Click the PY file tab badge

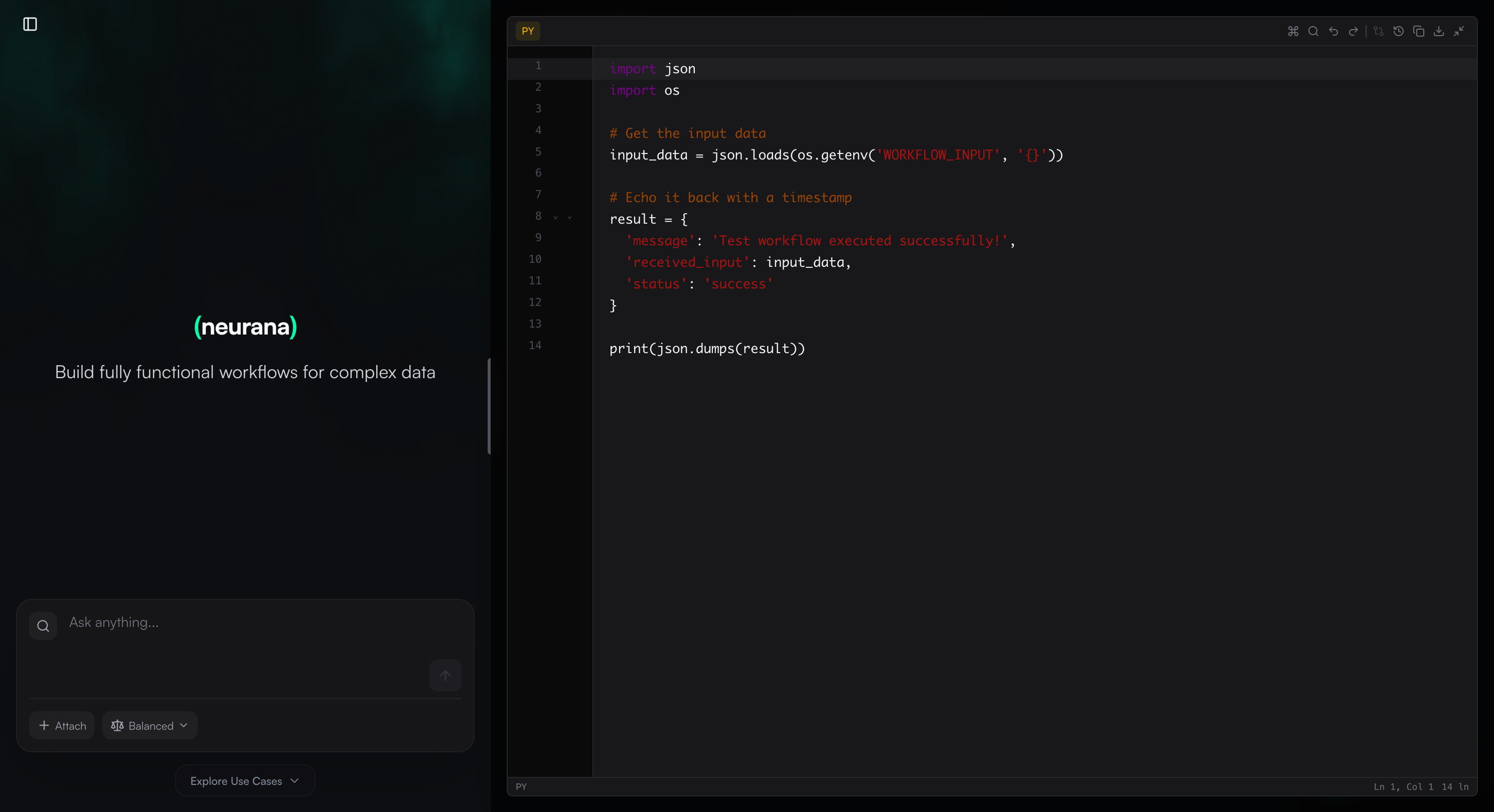point(528,31)
